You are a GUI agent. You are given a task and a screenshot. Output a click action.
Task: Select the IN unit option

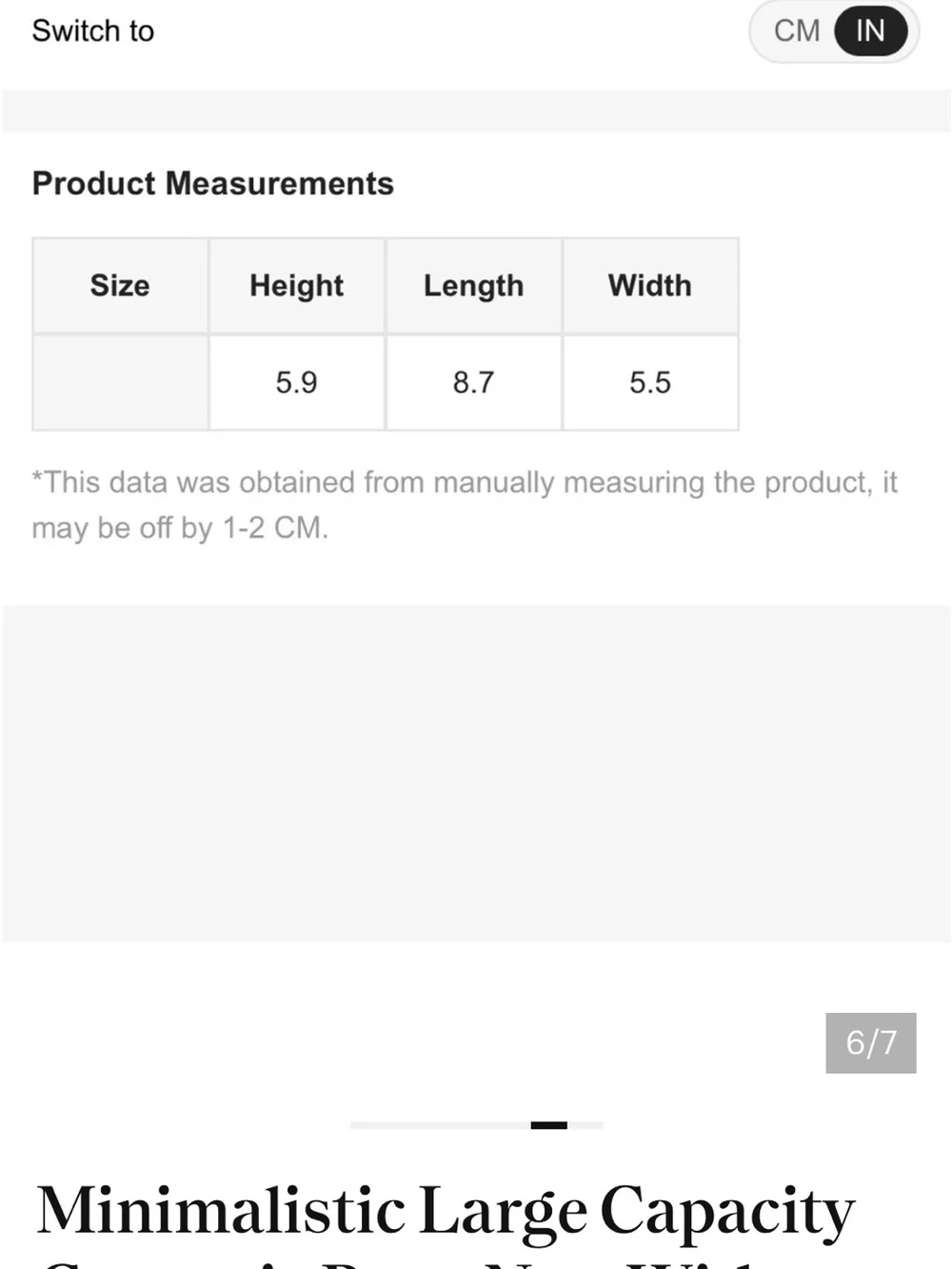click(870, 31)
